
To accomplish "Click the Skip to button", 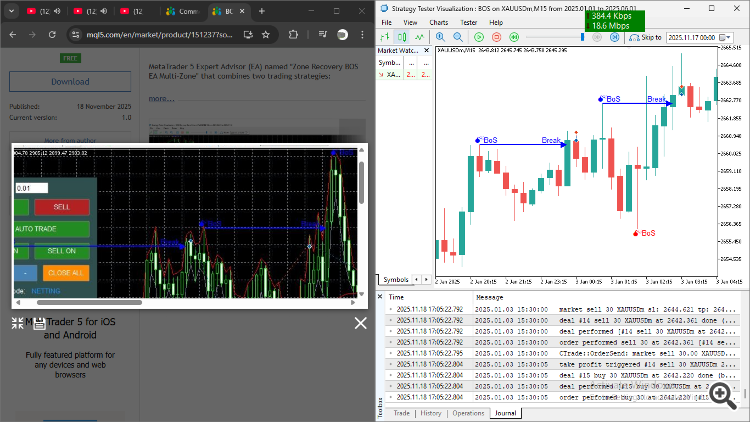I will click(x=646, y=37).
